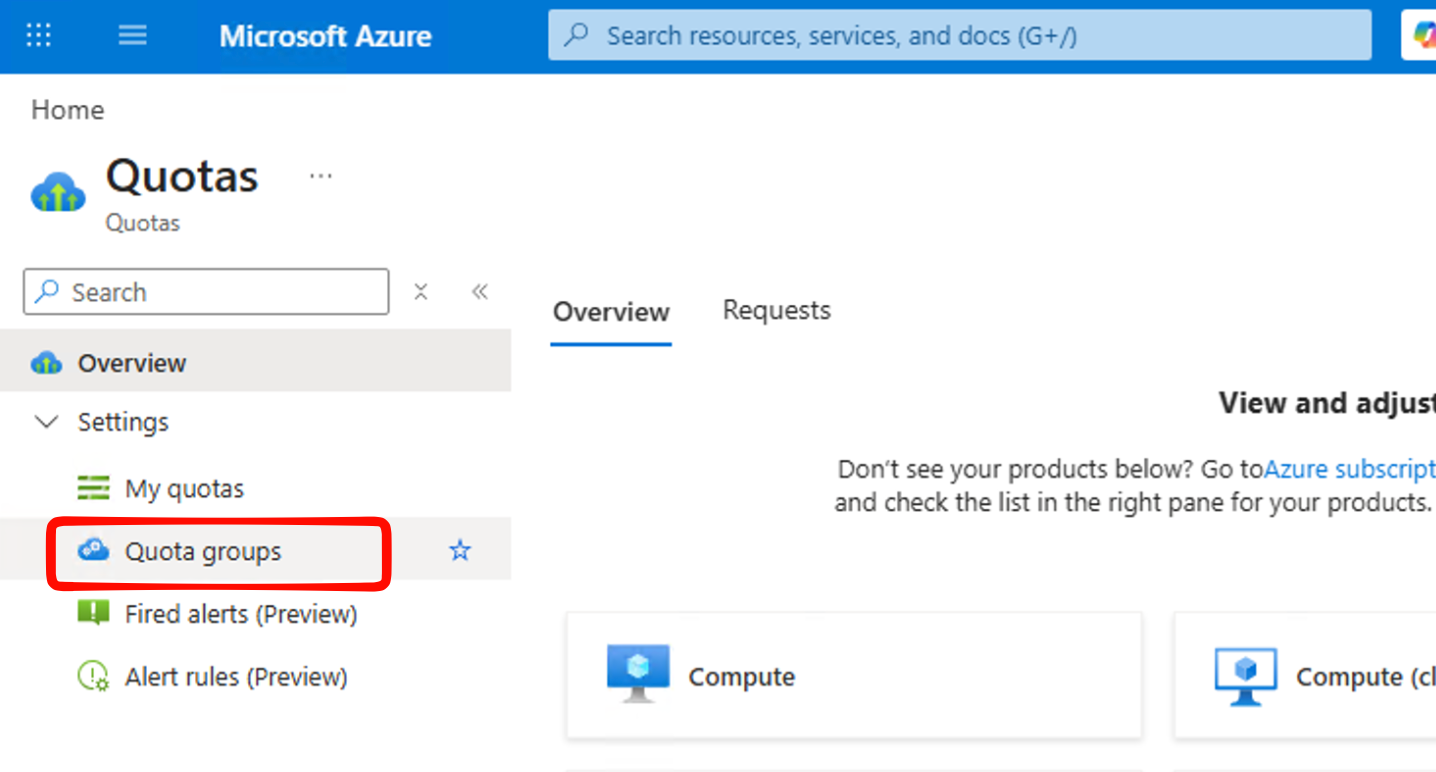Click the Compute (classic) monitor icon
The width and height of the screenshot is (1436, 772).
pyautogui.click(x=1246, y=676)
